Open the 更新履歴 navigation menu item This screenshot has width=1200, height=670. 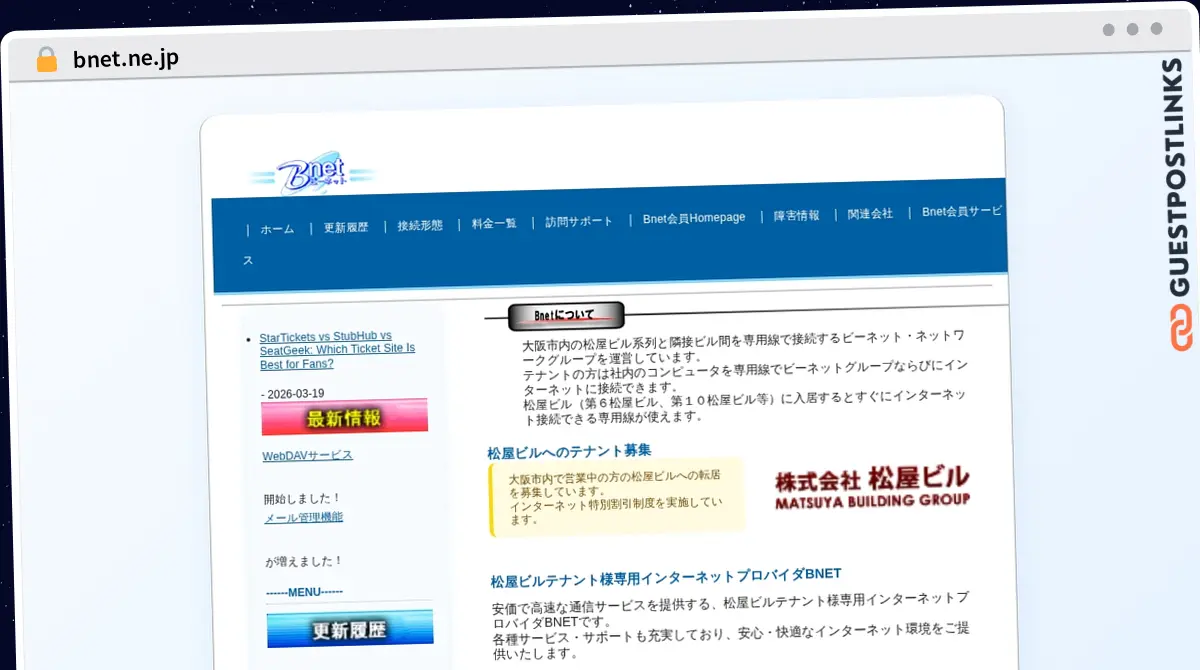pyautogui.click(x=345, y=227)
